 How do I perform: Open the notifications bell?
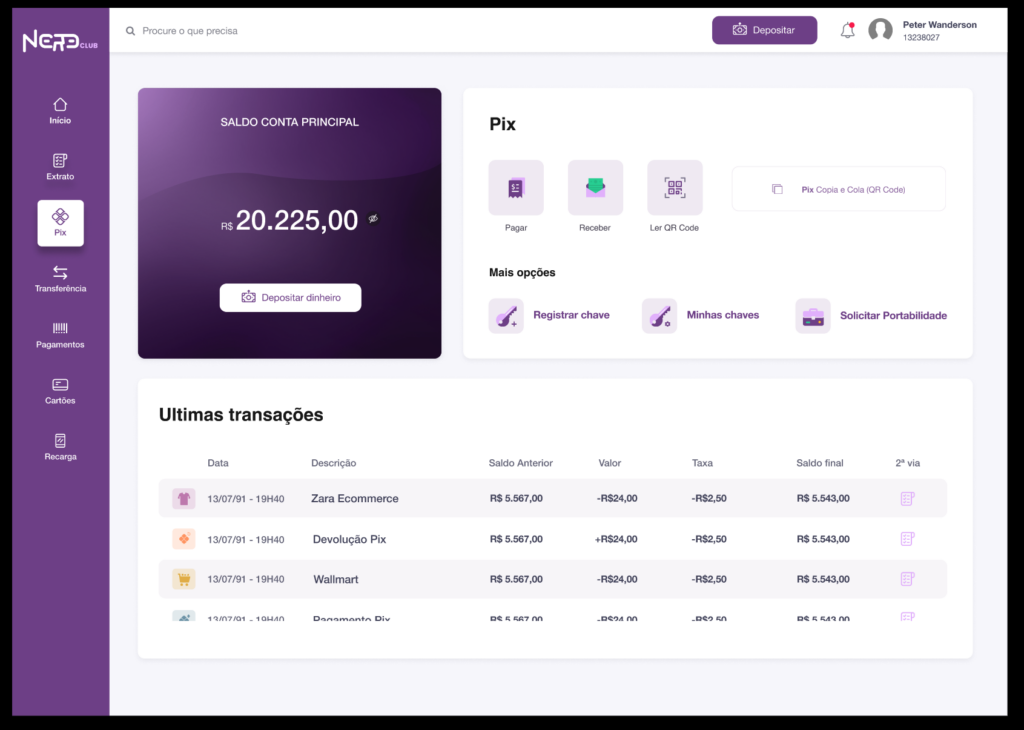click(x=848, y=30)
